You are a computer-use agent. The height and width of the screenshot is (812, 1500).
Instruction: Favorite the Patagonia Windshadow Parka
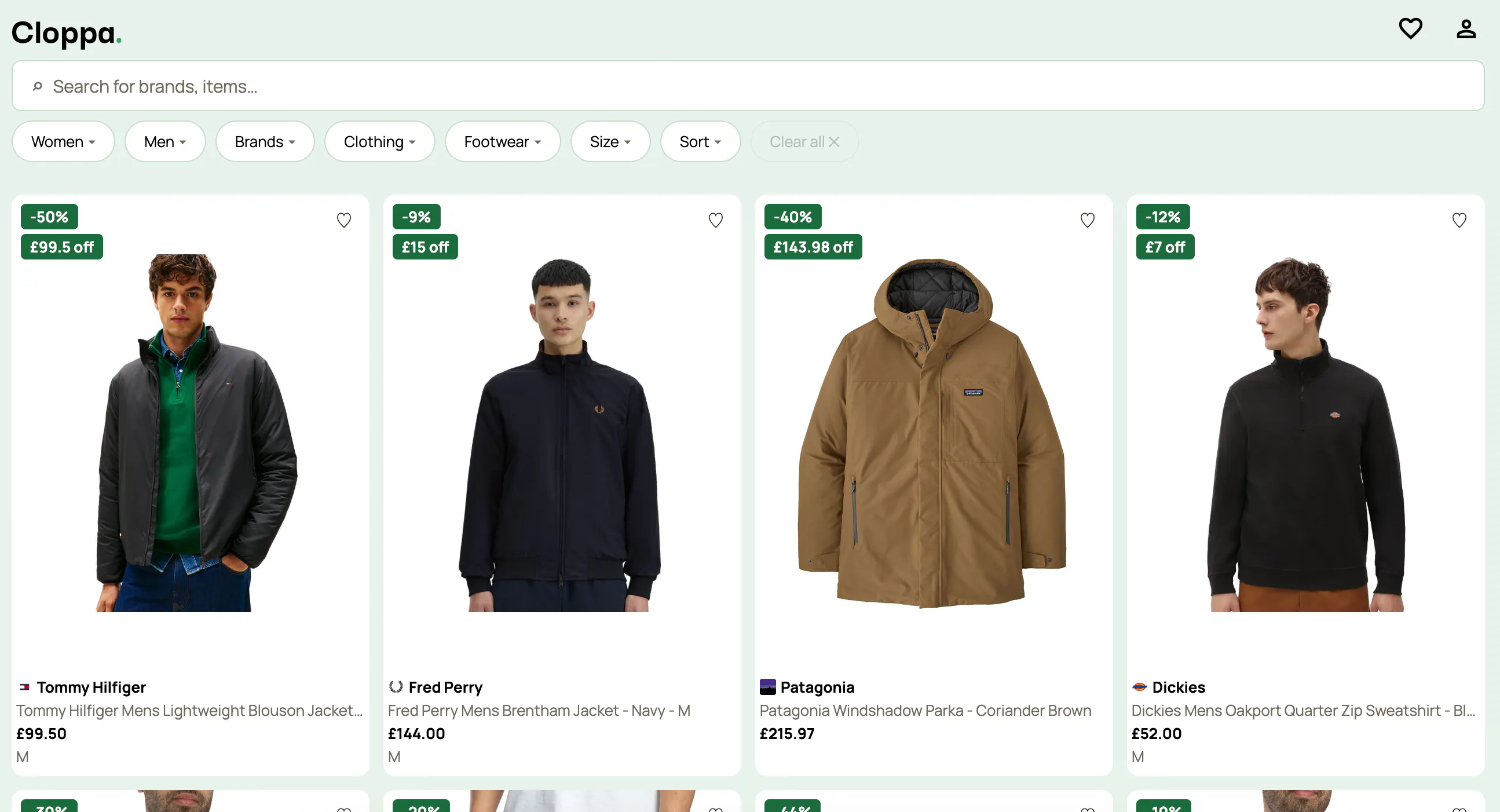pos(1087,220)
